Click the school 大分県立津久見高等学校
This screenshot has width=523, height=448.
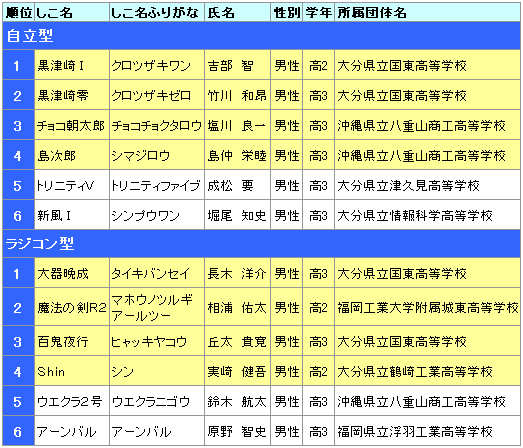pyautogui.click(x=408, y=186)
